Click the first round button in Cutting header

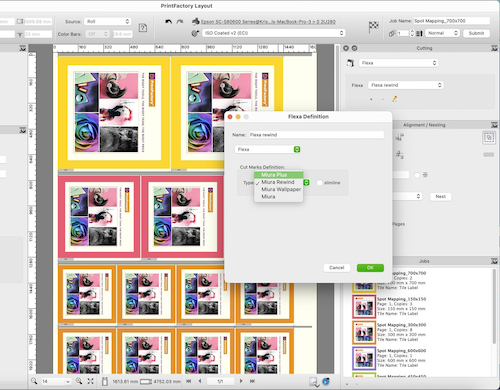click(x=346, y=48)
